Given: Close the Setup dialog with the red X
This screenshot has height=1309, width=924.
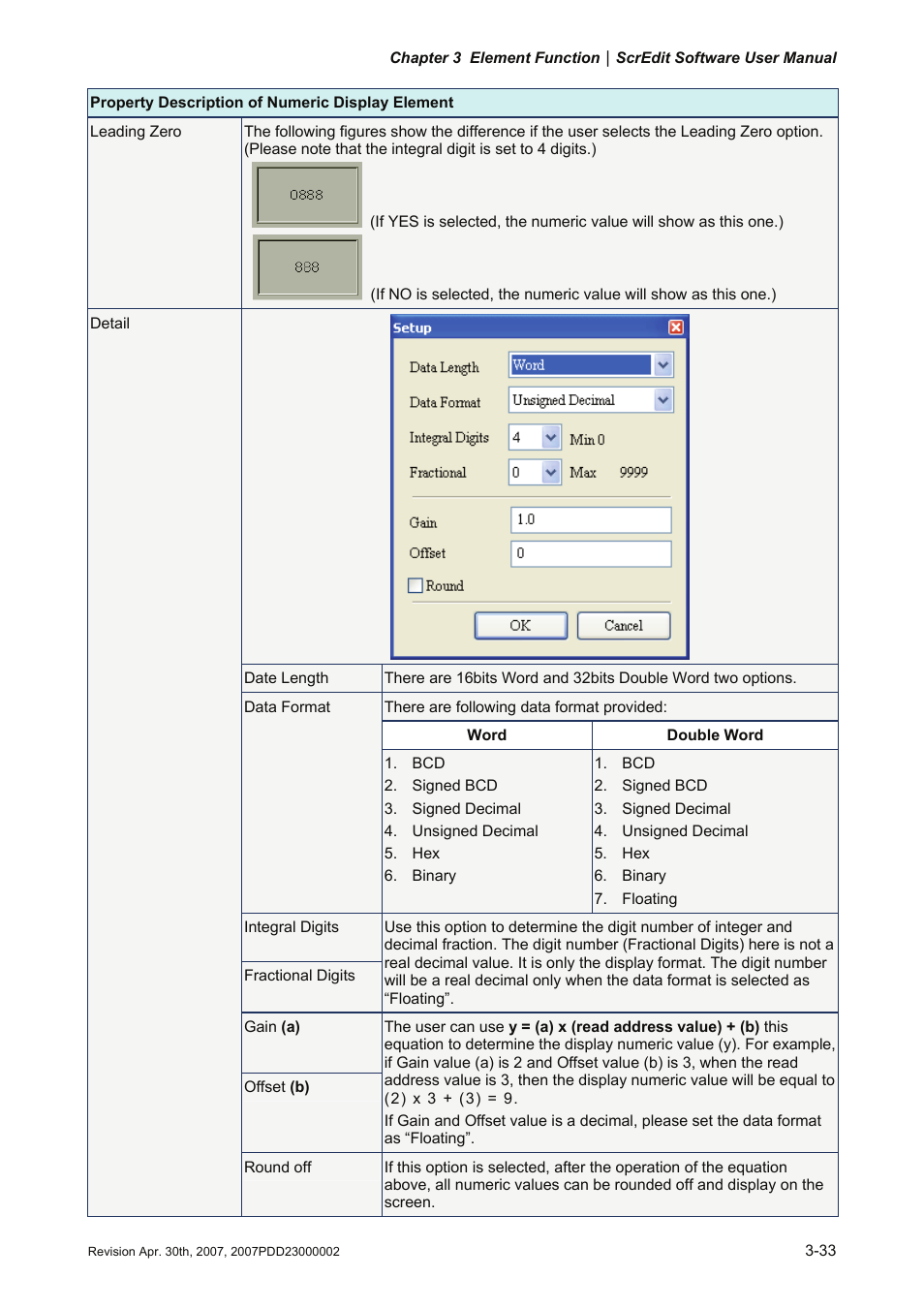Looking at the screenshot, I should click(676, 327).
